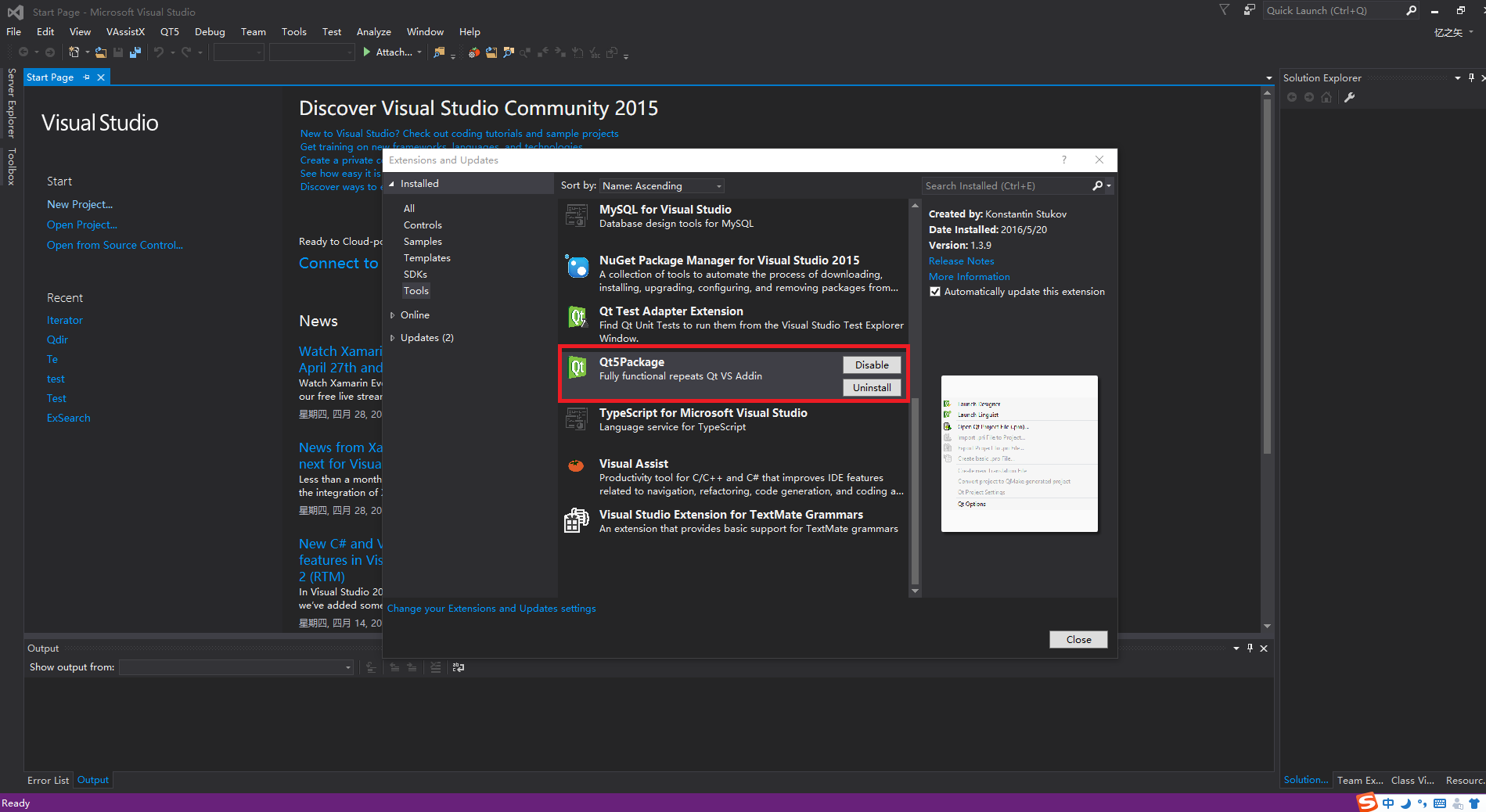Screen dimensions: 1486x812
Task: Open the Debug menu
Action: click(x=210, y=32)
